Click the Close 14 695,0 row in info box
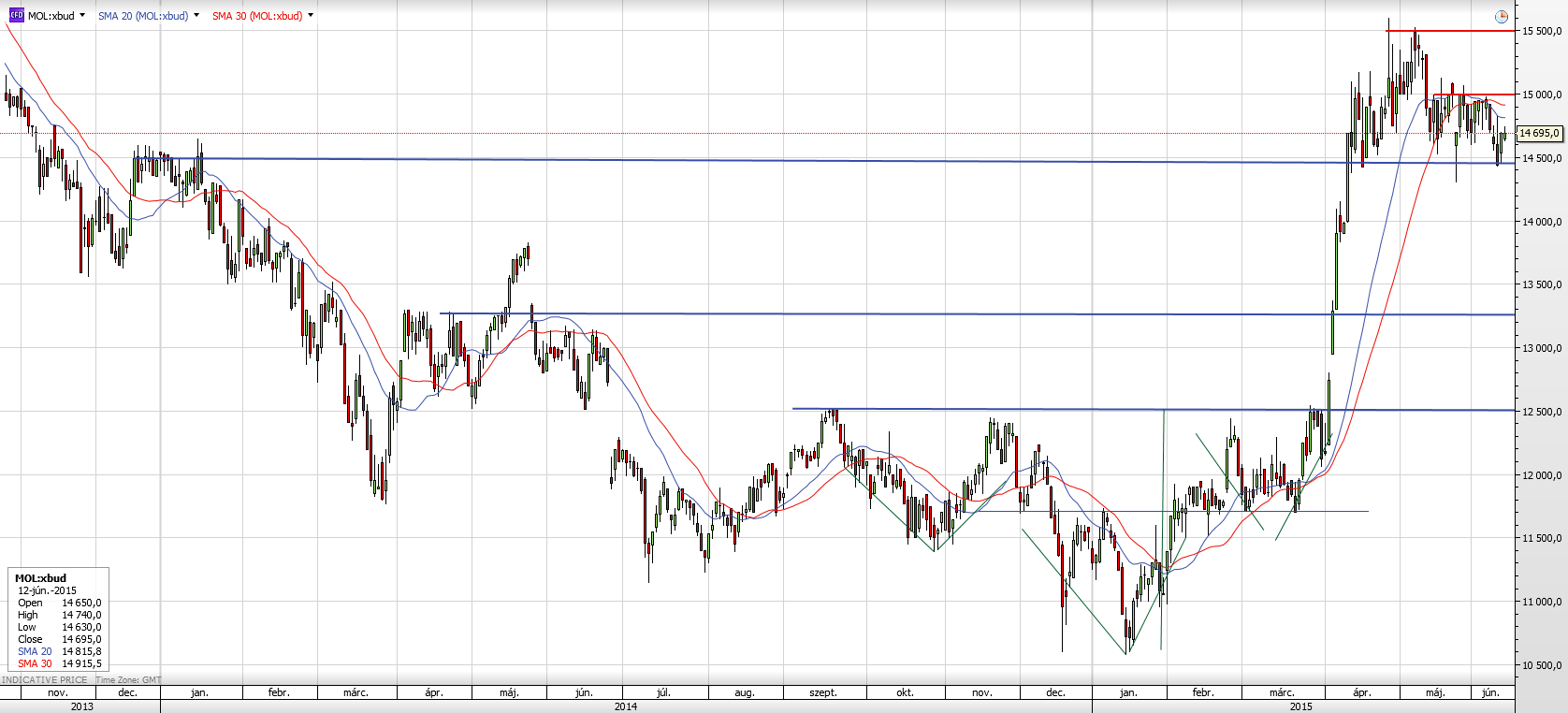This screenshot has width=1568, height=713. 59,639
